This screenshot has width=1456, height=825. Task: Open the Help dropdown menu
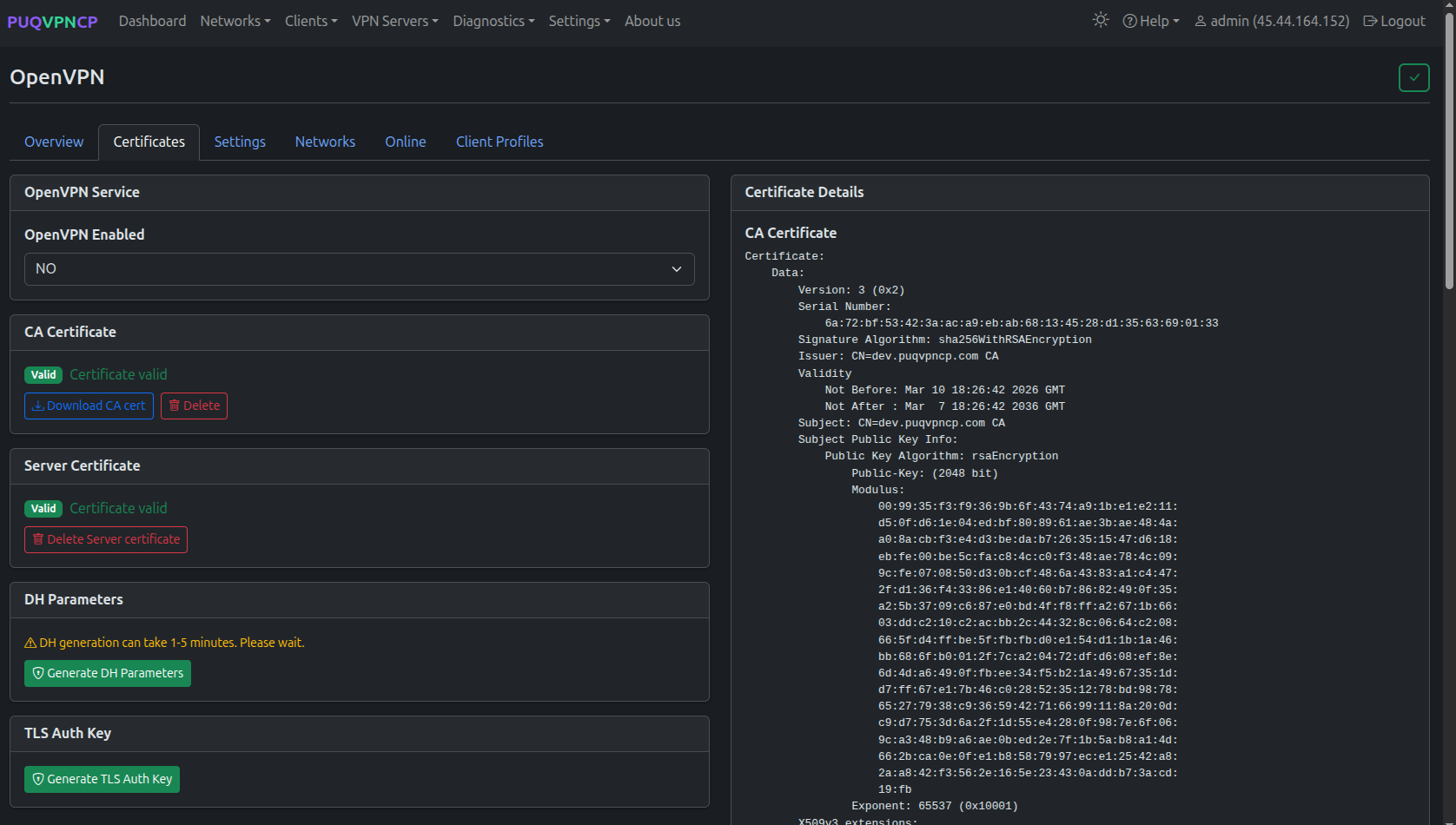tap(1151, 21)
